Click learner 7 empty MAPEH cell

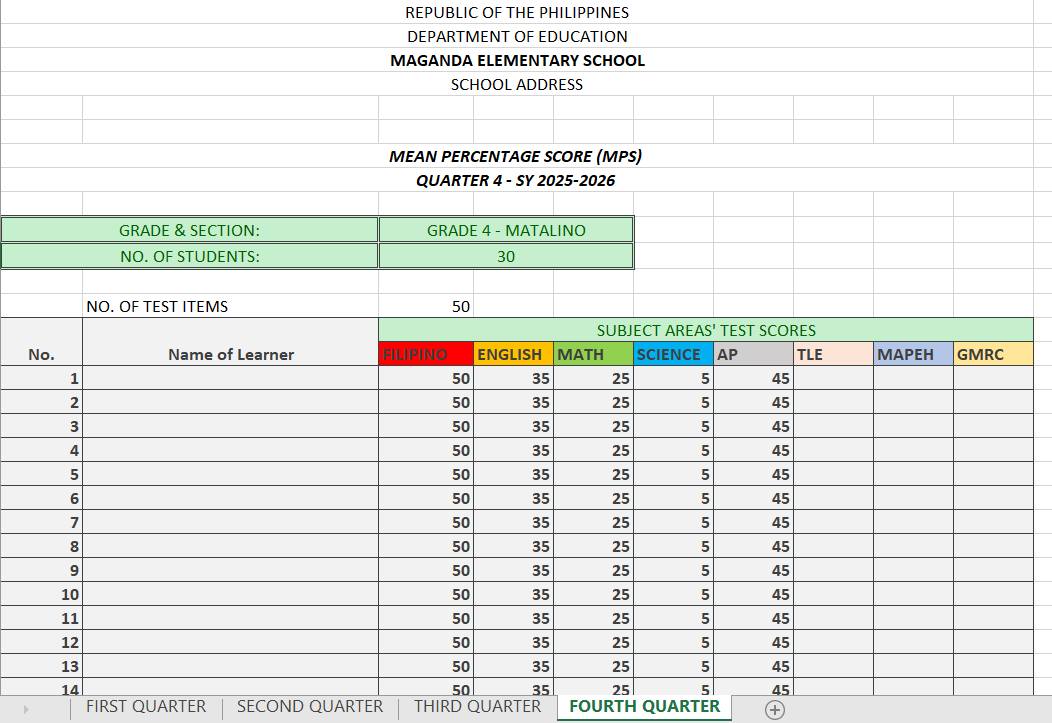tap(913, 522)
